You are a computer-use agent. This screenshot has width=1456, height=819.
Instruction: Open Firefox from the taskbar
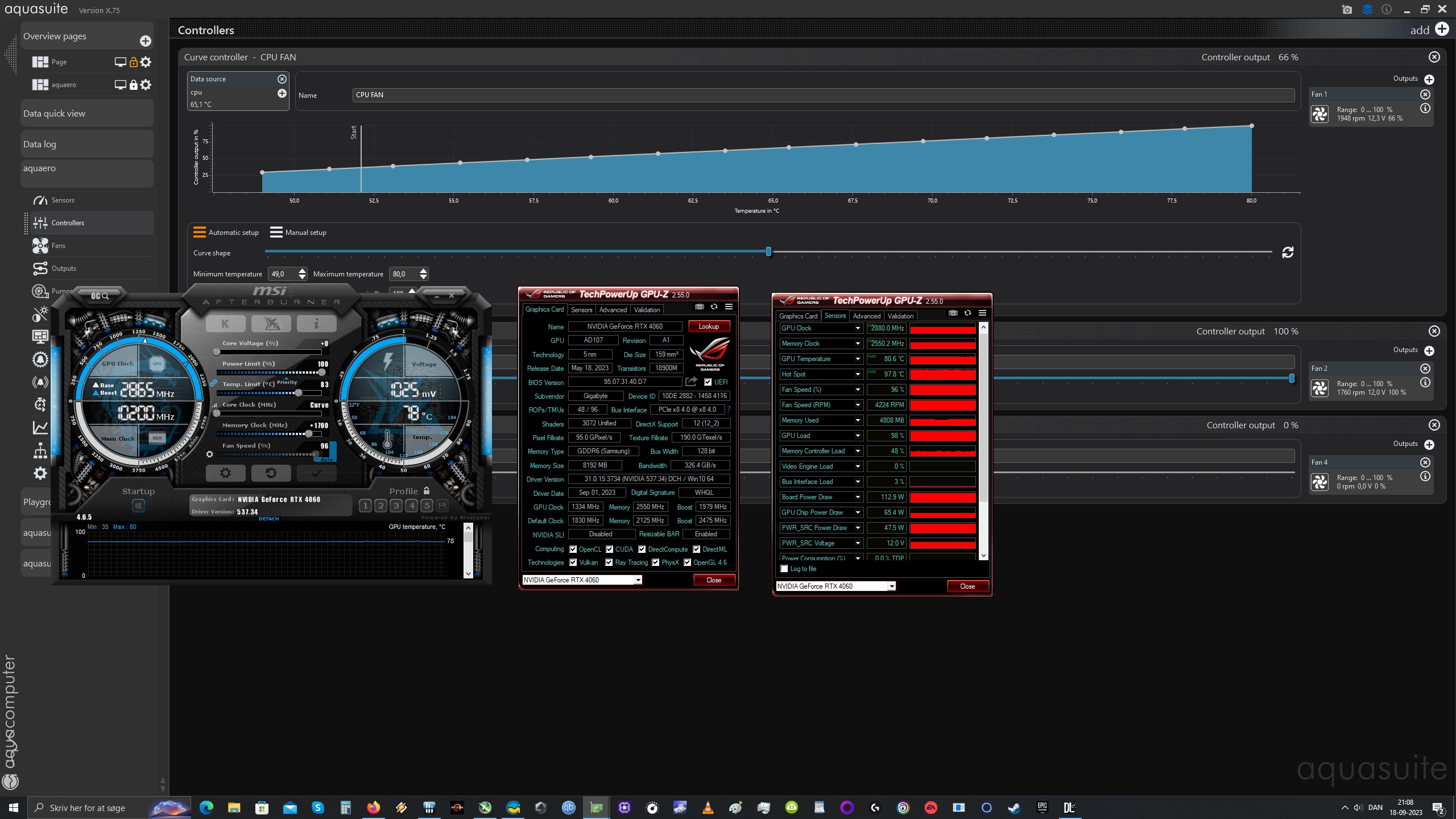click(373, 808)
